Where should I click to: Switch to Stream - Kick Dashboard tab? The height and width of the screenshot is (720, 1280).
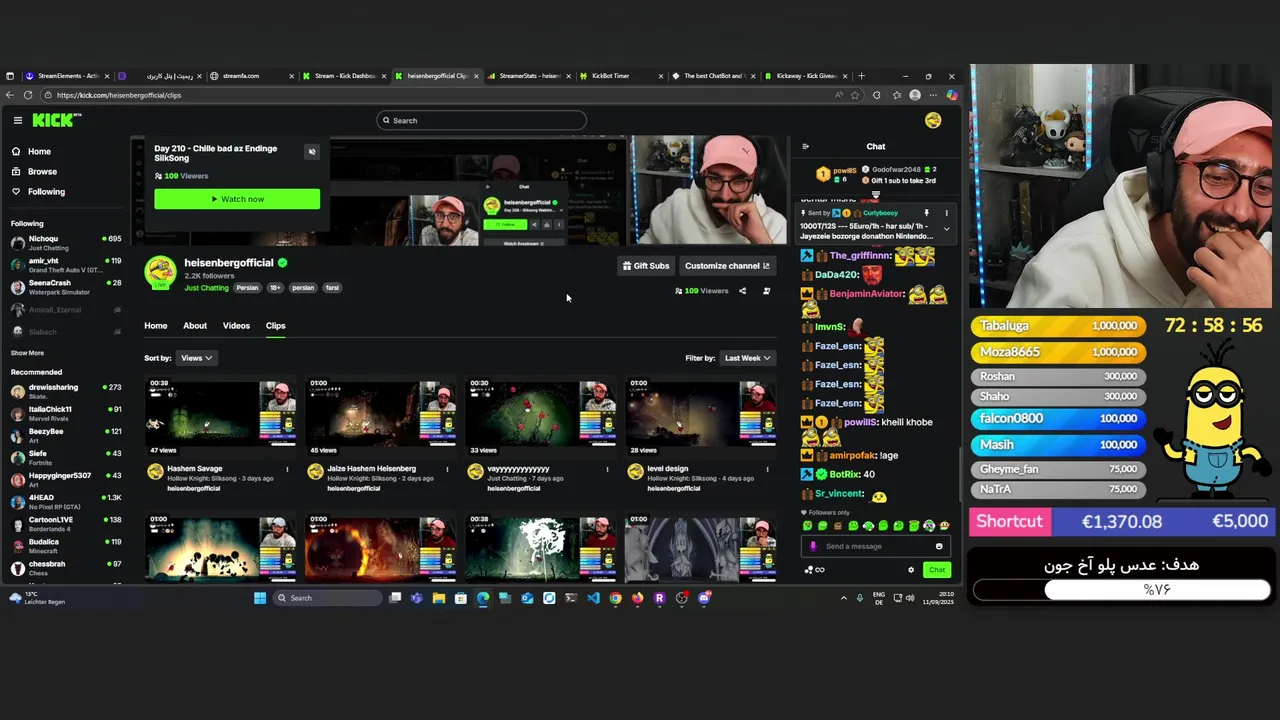point(344,76)
